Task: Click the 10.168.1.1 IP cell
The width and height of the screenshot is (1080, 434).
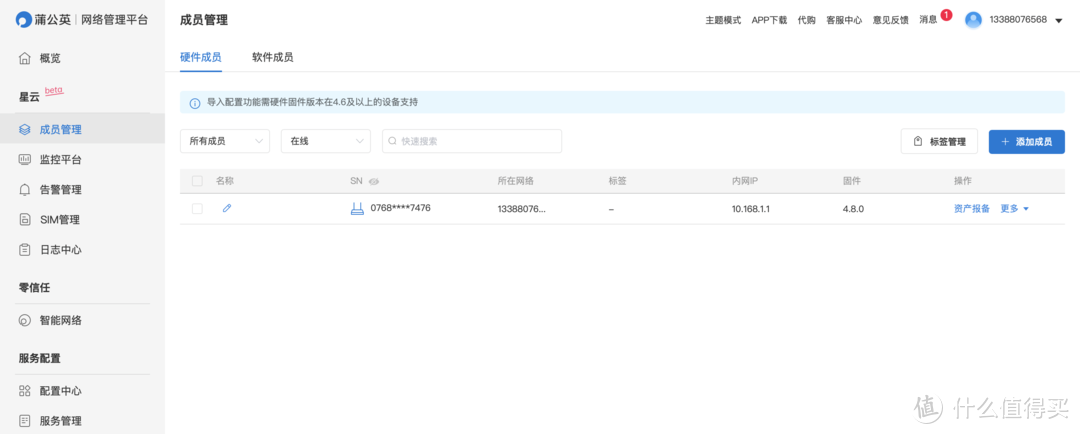Action: [x=751, y=209]
